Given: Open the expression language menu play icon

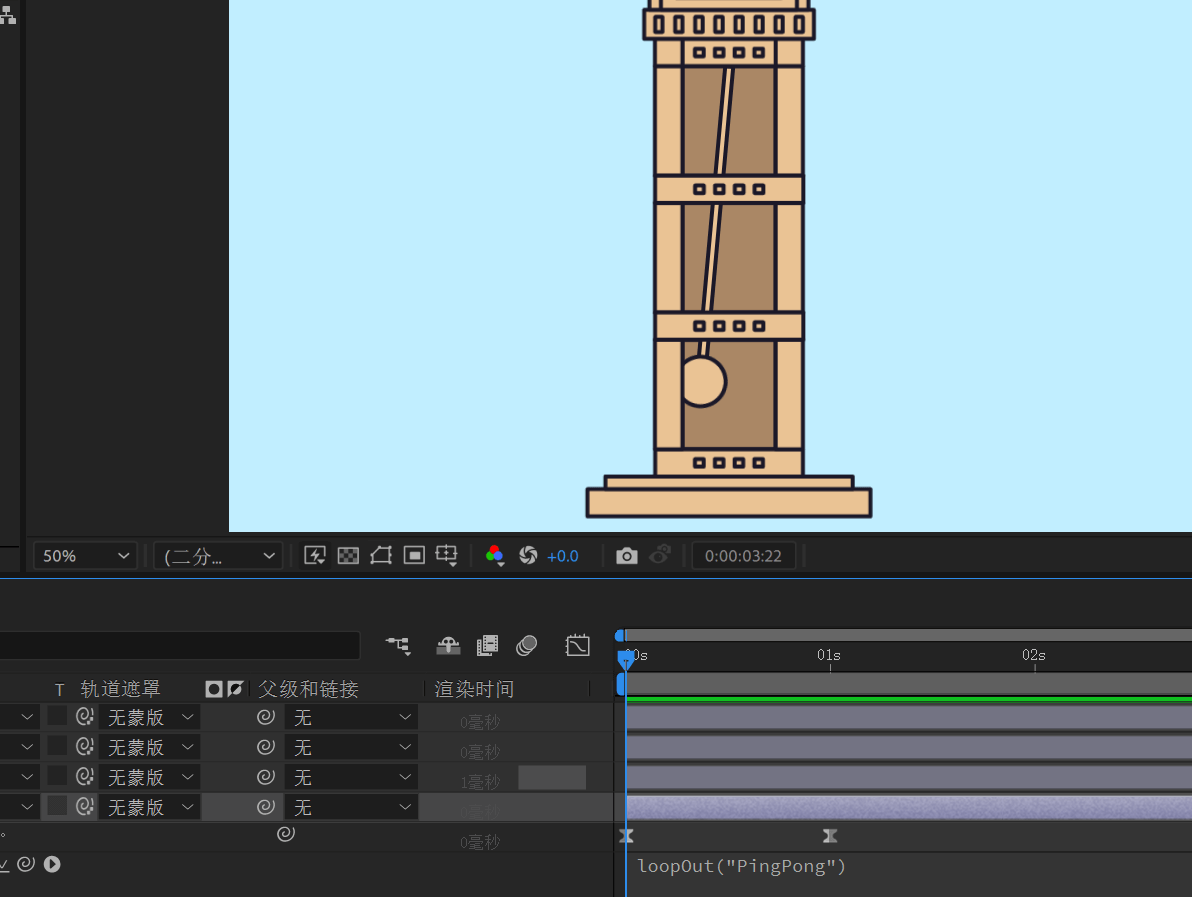Looking at the screenshot, I should pyautogui.click(x=52, y=864).
